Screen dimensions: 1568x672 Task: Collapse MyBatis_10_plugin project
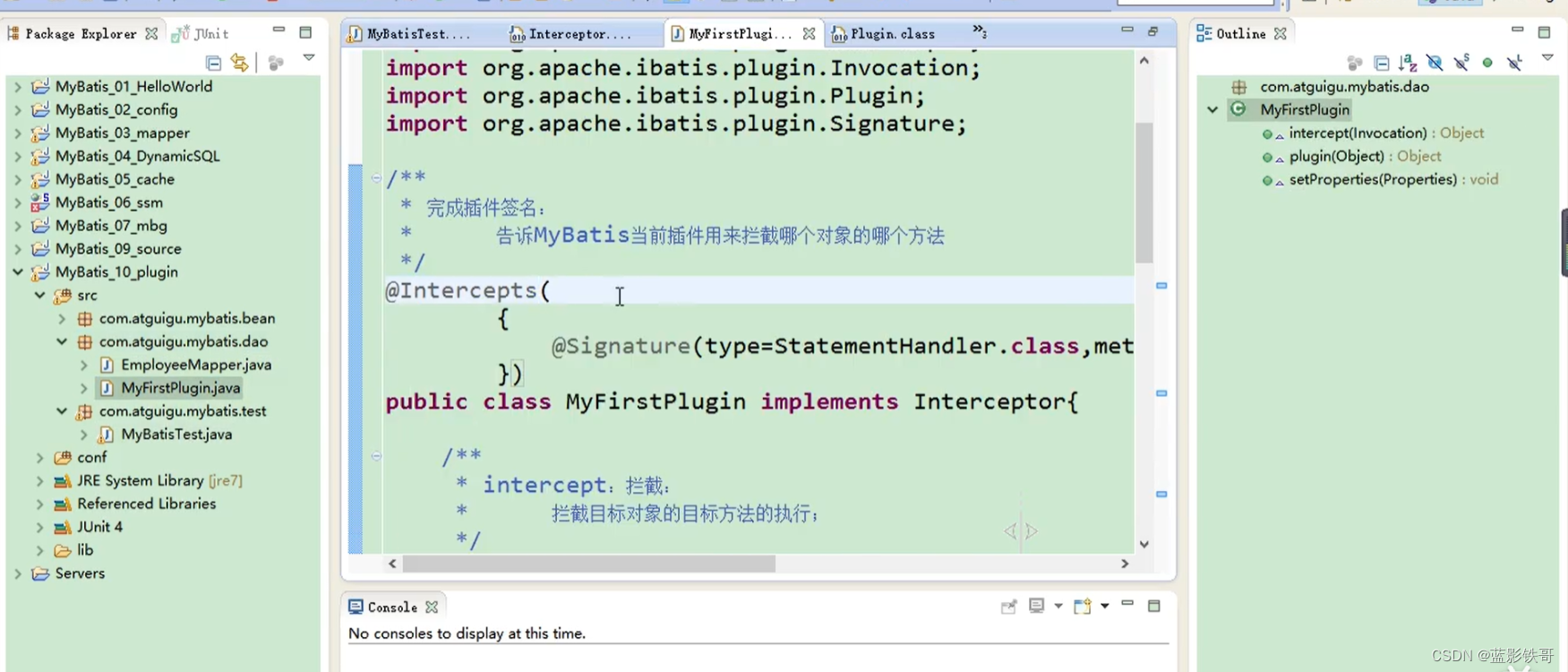click(x=18, y=271)
